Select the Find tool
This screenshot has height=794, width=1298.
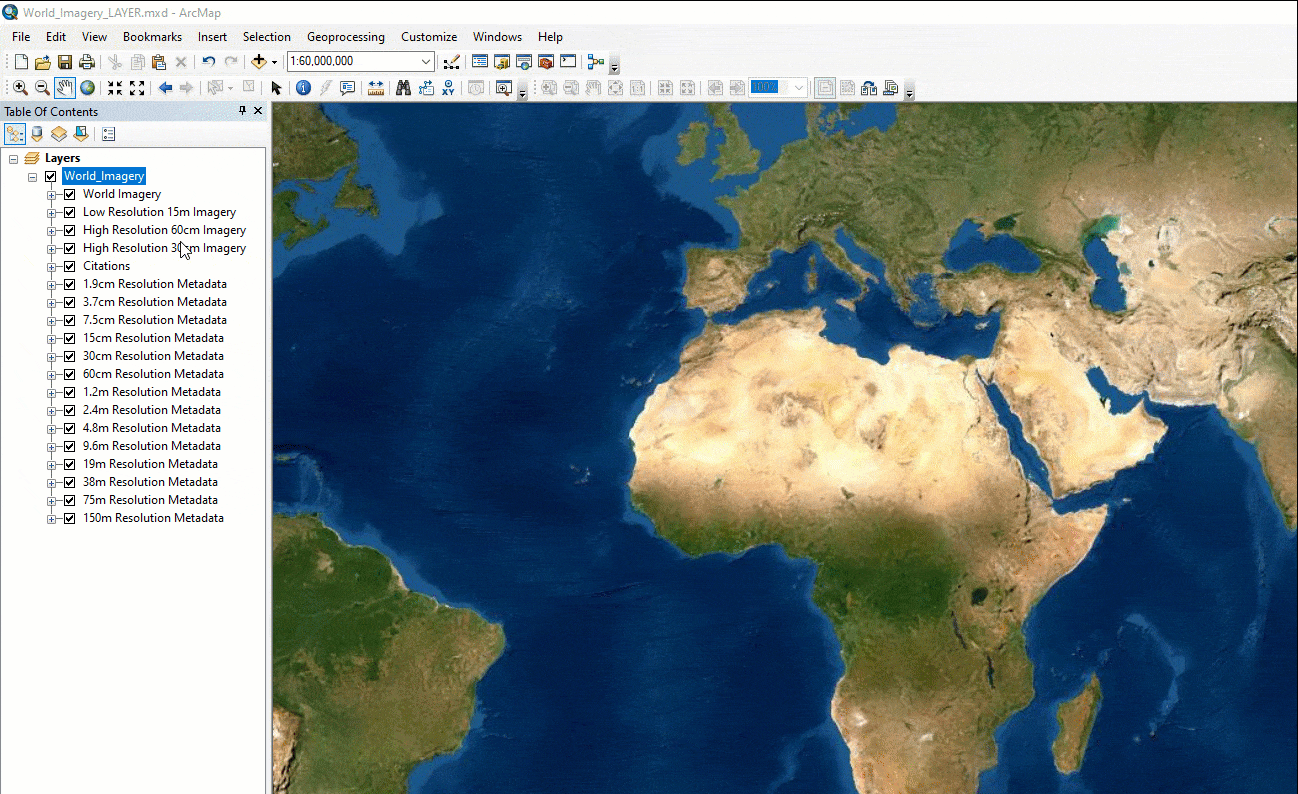coord(403,88)
